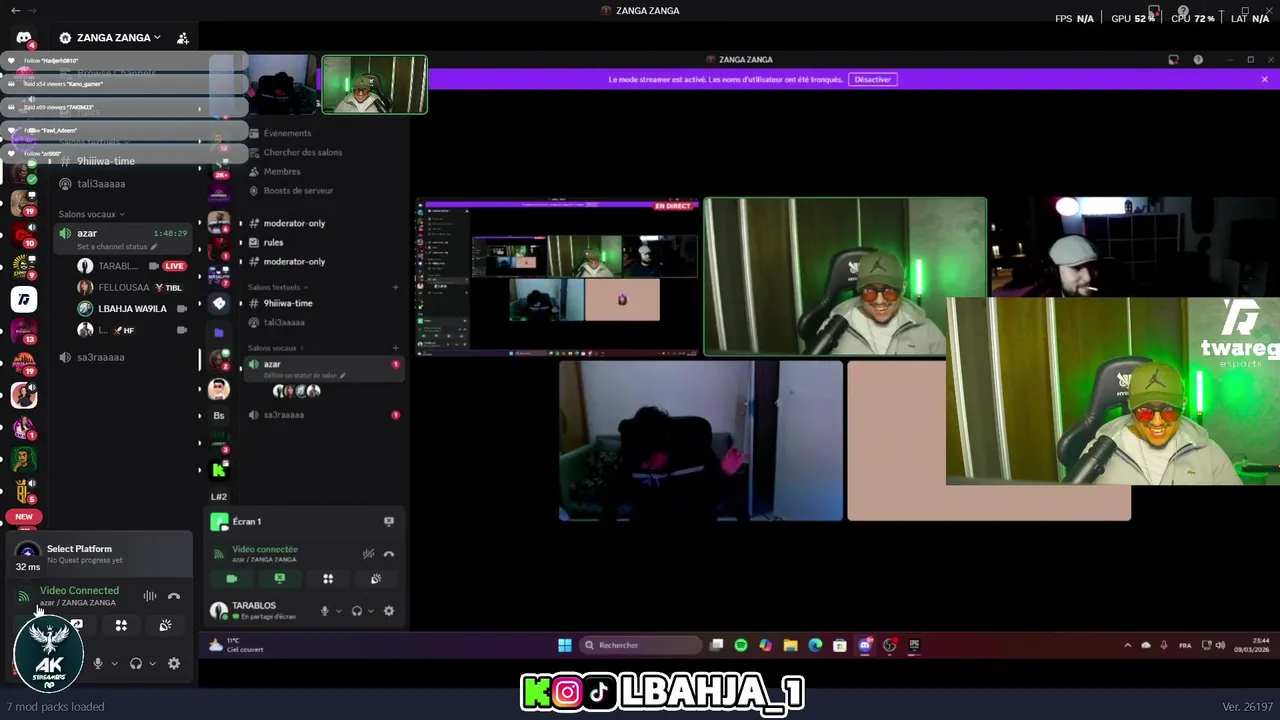
Task: Open user settings gear in the English Discord panel
Action: point(174,663)
